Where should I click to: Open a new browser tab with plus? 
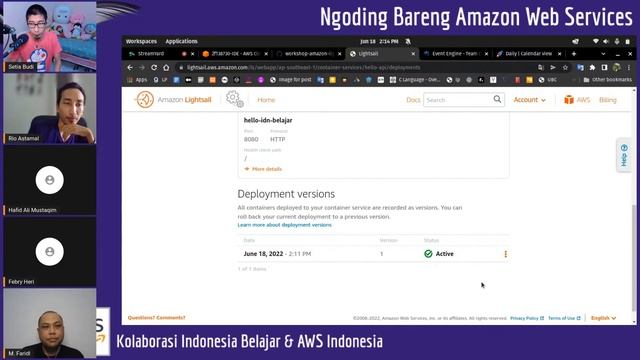click(574, 53)
